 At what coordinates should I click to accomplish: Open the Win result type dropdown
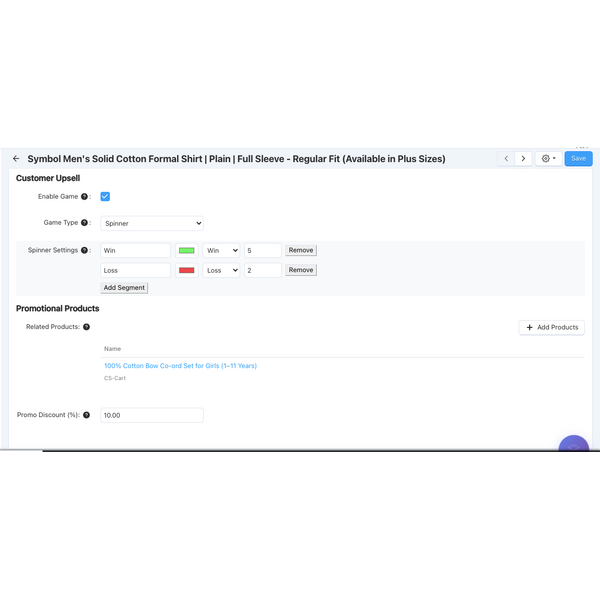(x=221, y=250)
